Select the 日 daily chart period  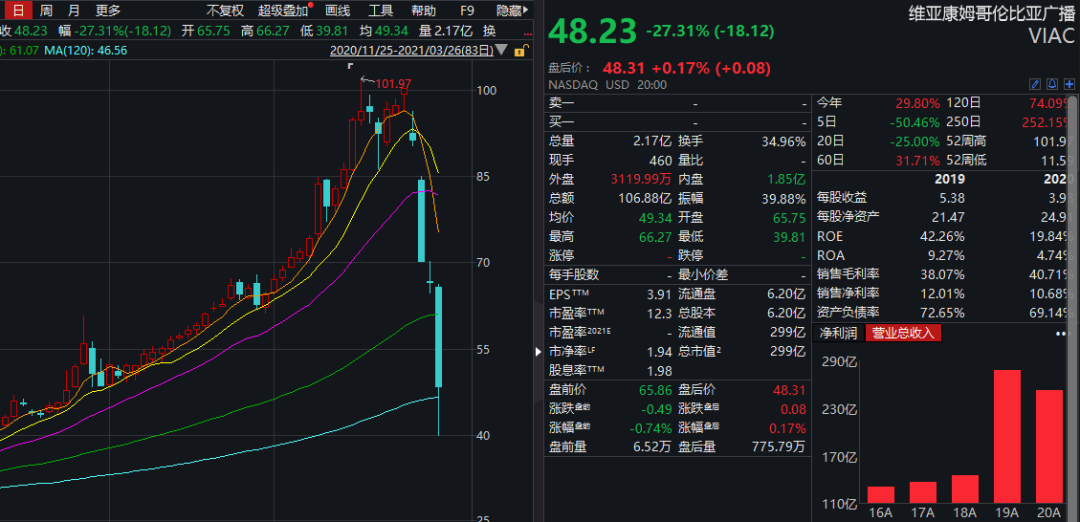17,11
